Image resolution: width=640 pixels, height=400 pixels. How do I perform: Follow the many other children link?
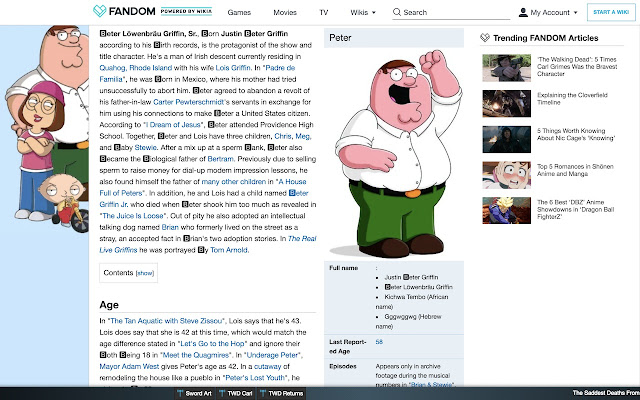(233, 182)
